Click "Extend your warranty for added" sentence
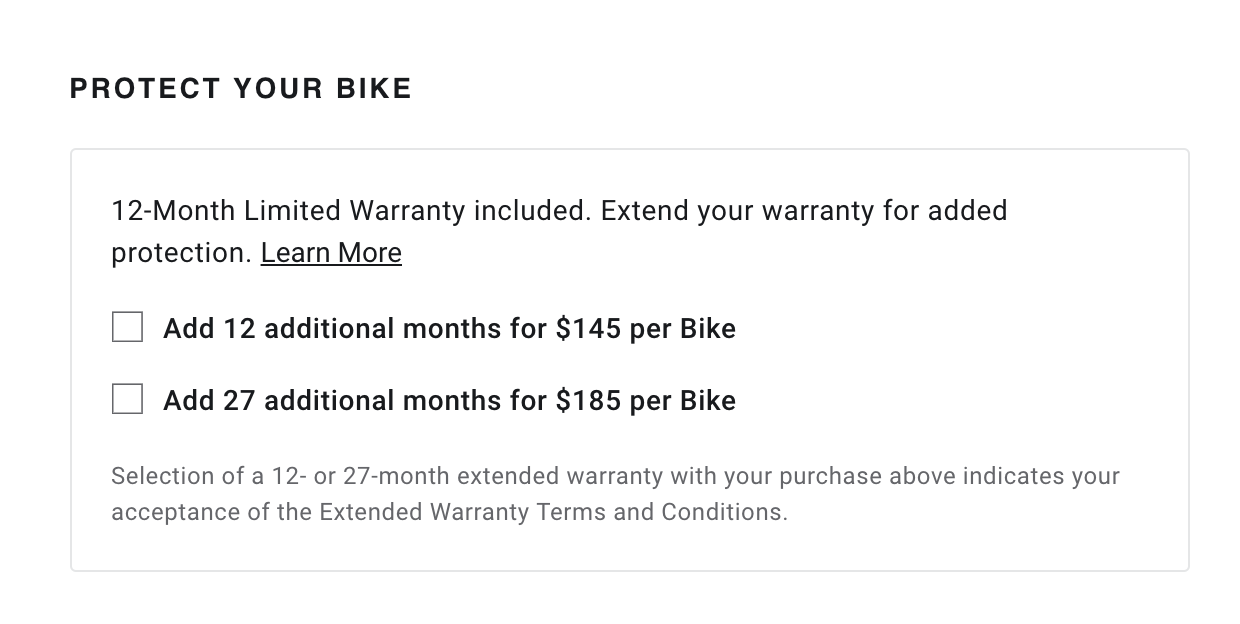Screen dimensions: 1240x624 pyautogui.click(x=804, y=211)
